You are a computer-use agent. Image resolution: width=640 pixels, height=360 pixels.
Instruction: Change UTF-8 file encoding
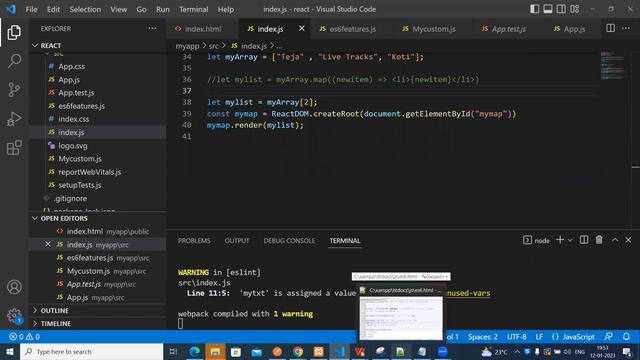point(516,337)
